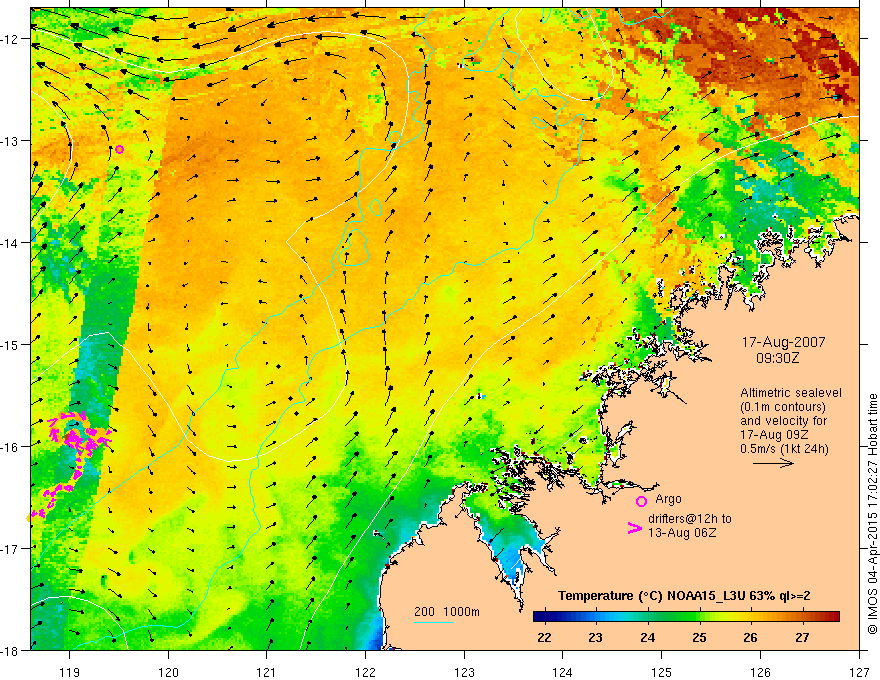Click the vertical IMOS copyright timestamp text
This screenshot has height=680, width=880.
click(872, 514)
